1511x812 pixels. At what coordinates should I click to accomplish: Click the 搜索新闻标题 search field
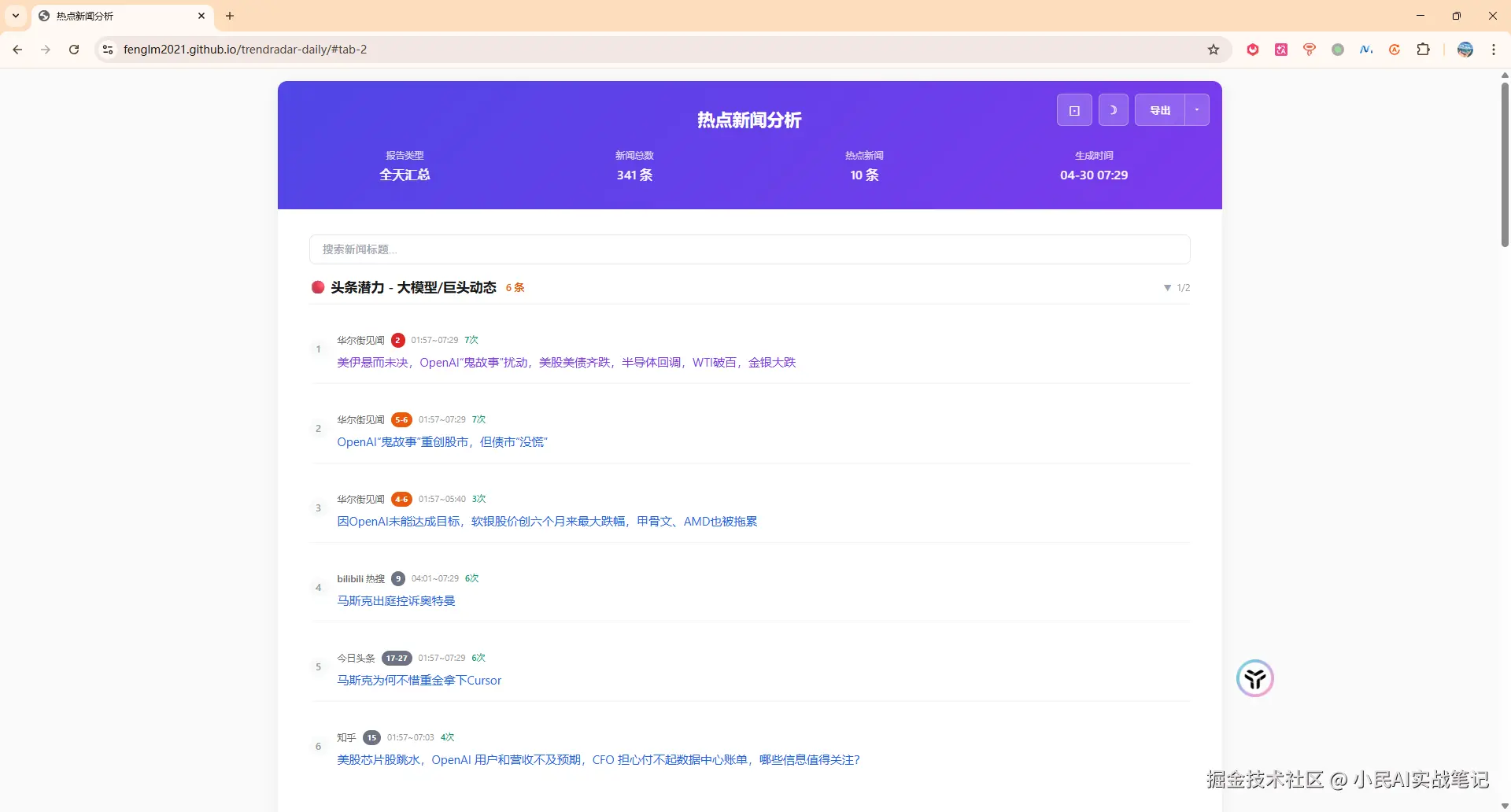coord(749,249)
